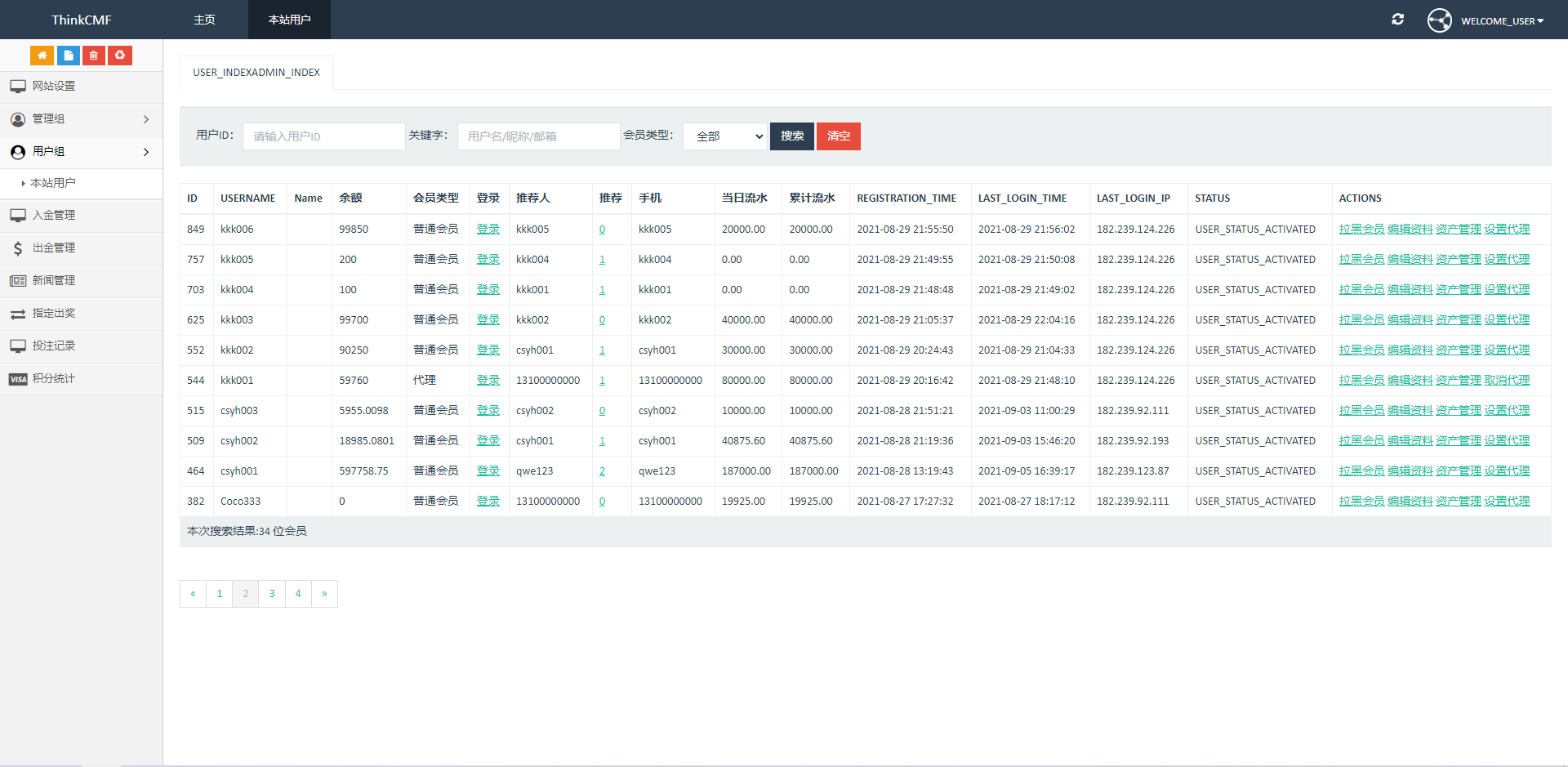Click the VISA icon next to 积分统计
This screenshot has height=767, width=1568.
pos(17,378)
